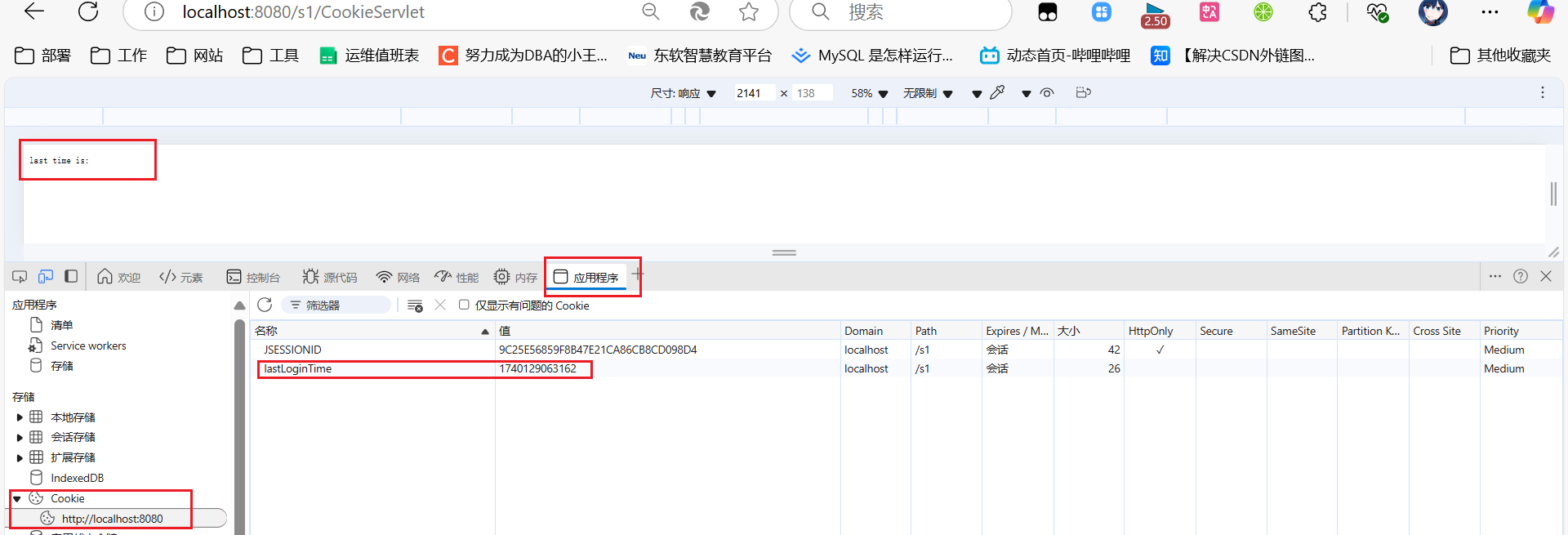Image resolution: width=1568 pixels, height=535 pixels.
Task: Select the lastLoginTime cookie row
Action: pos(906,368)
